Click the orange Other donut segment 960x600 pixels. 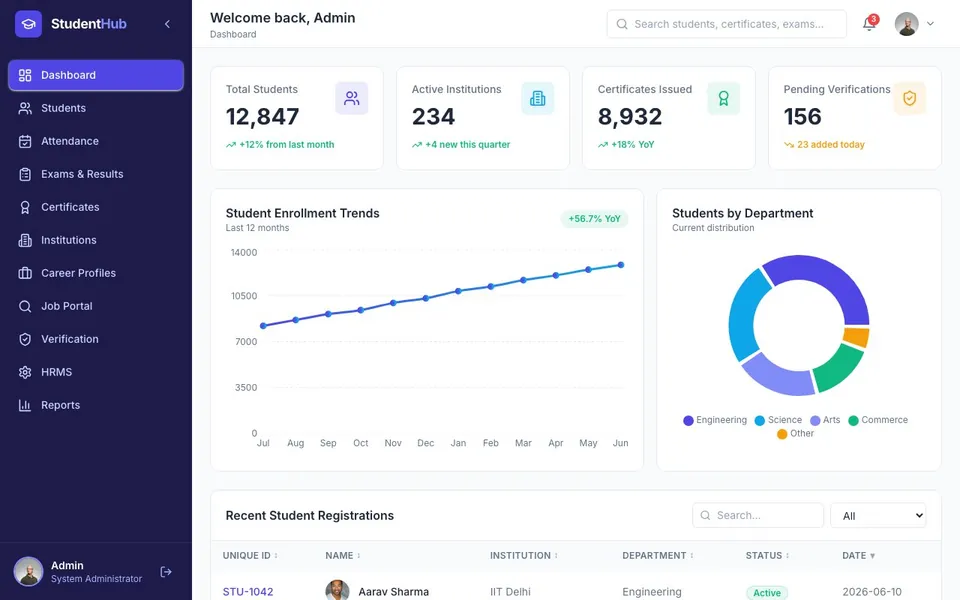click(857, 337)
